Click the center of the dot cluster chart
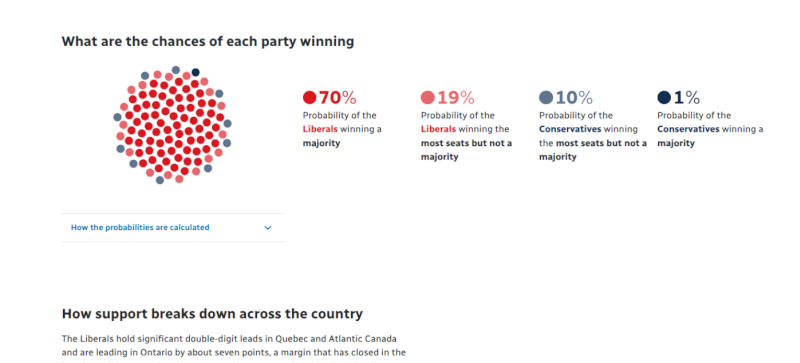Image resolution: width=800 pixels, height=363 pixels. point(172,125)
